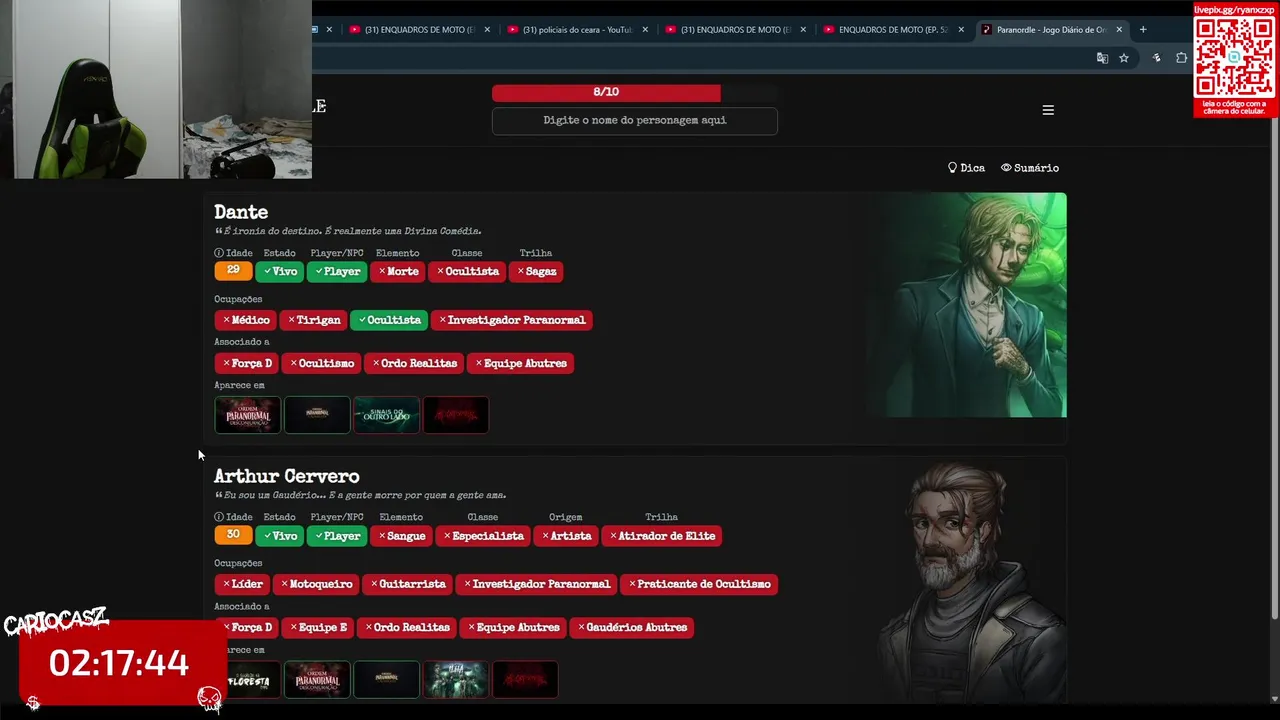1280x720 pixels.
Task: Open the hamburger menu icon
Action: tap(1048, 110)
